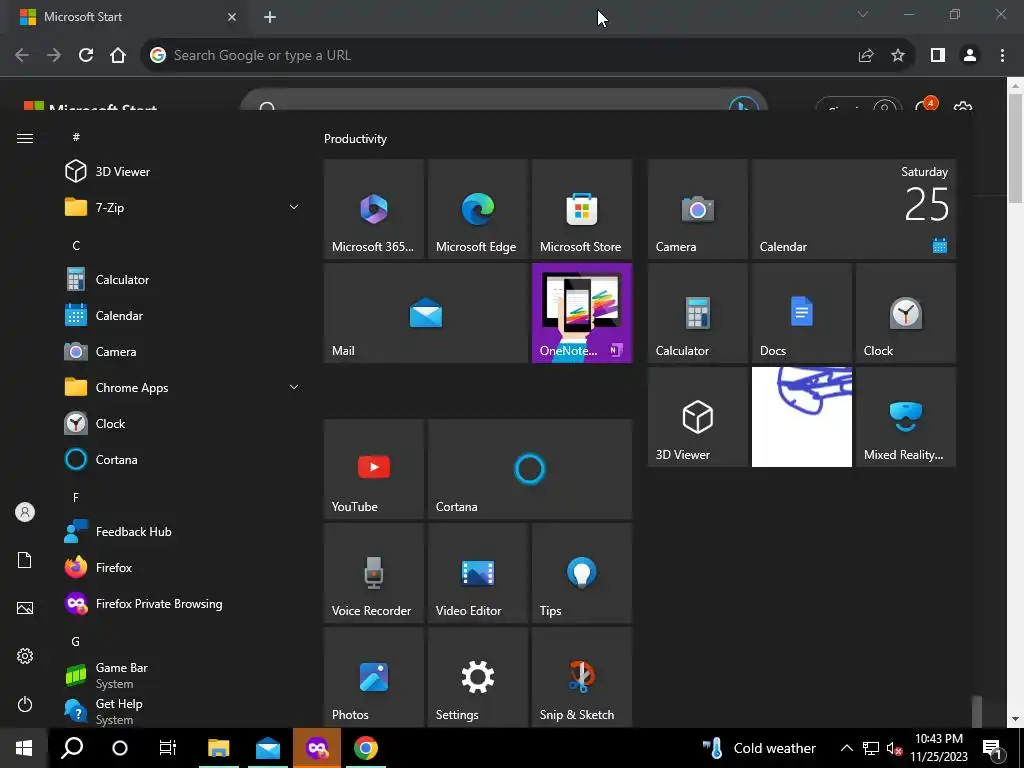Screen dimensions: 1024x768
Task: Launch Firefox from the app list
Action: pos(183,568)
